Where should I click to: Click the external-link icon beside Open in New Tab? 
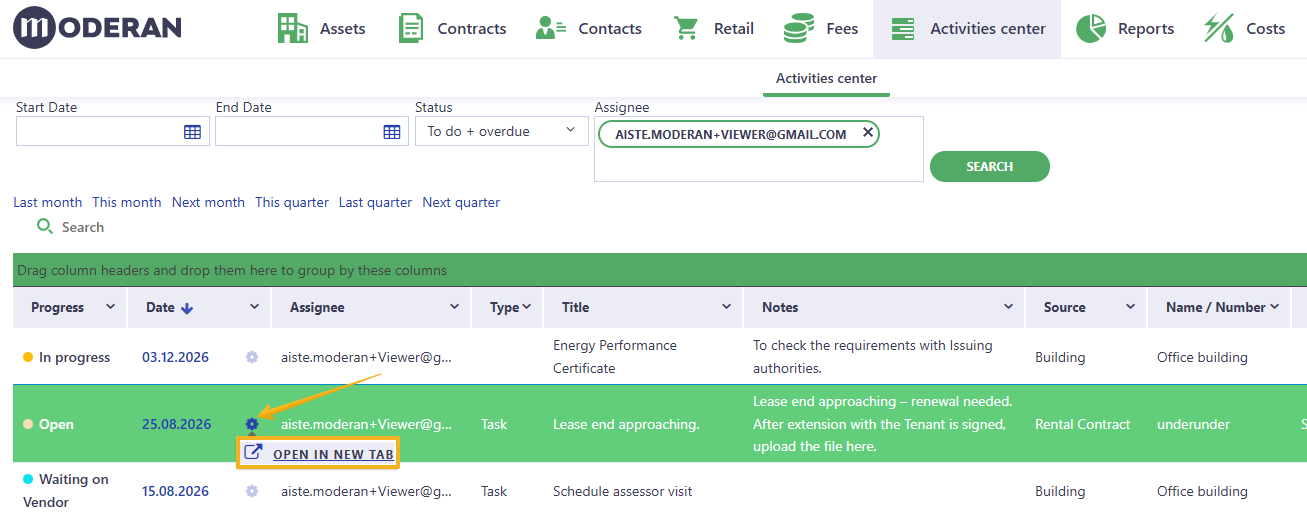point(254,453)
